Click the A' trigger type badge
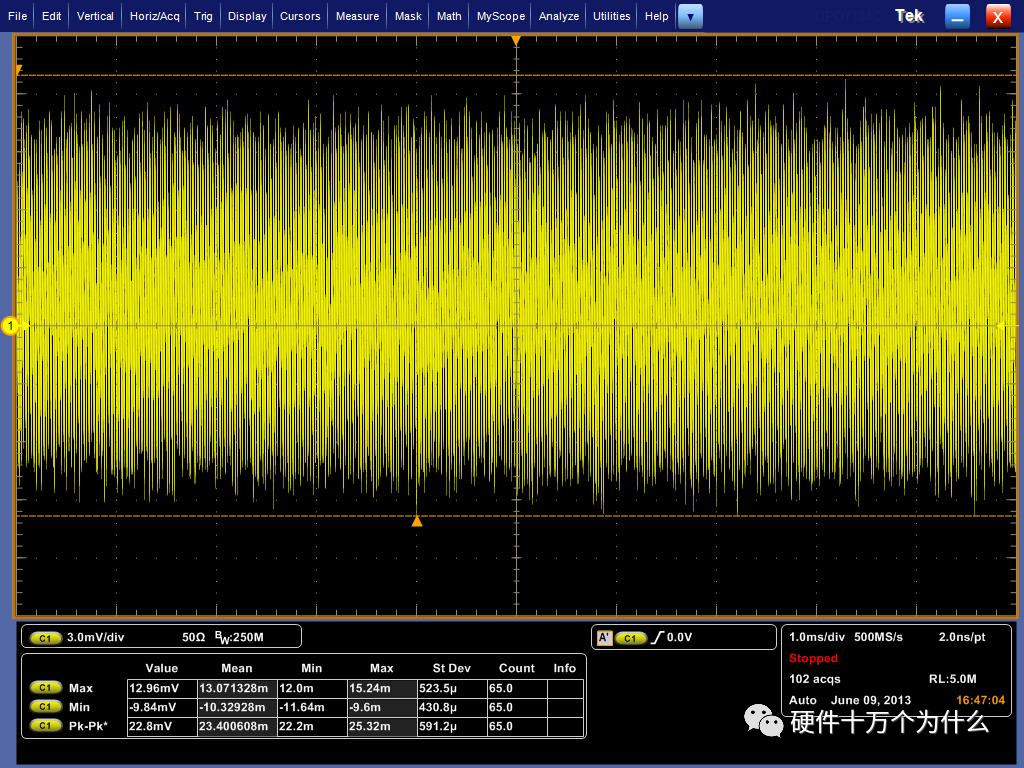Screen dimensions: 1024x768 603,637
